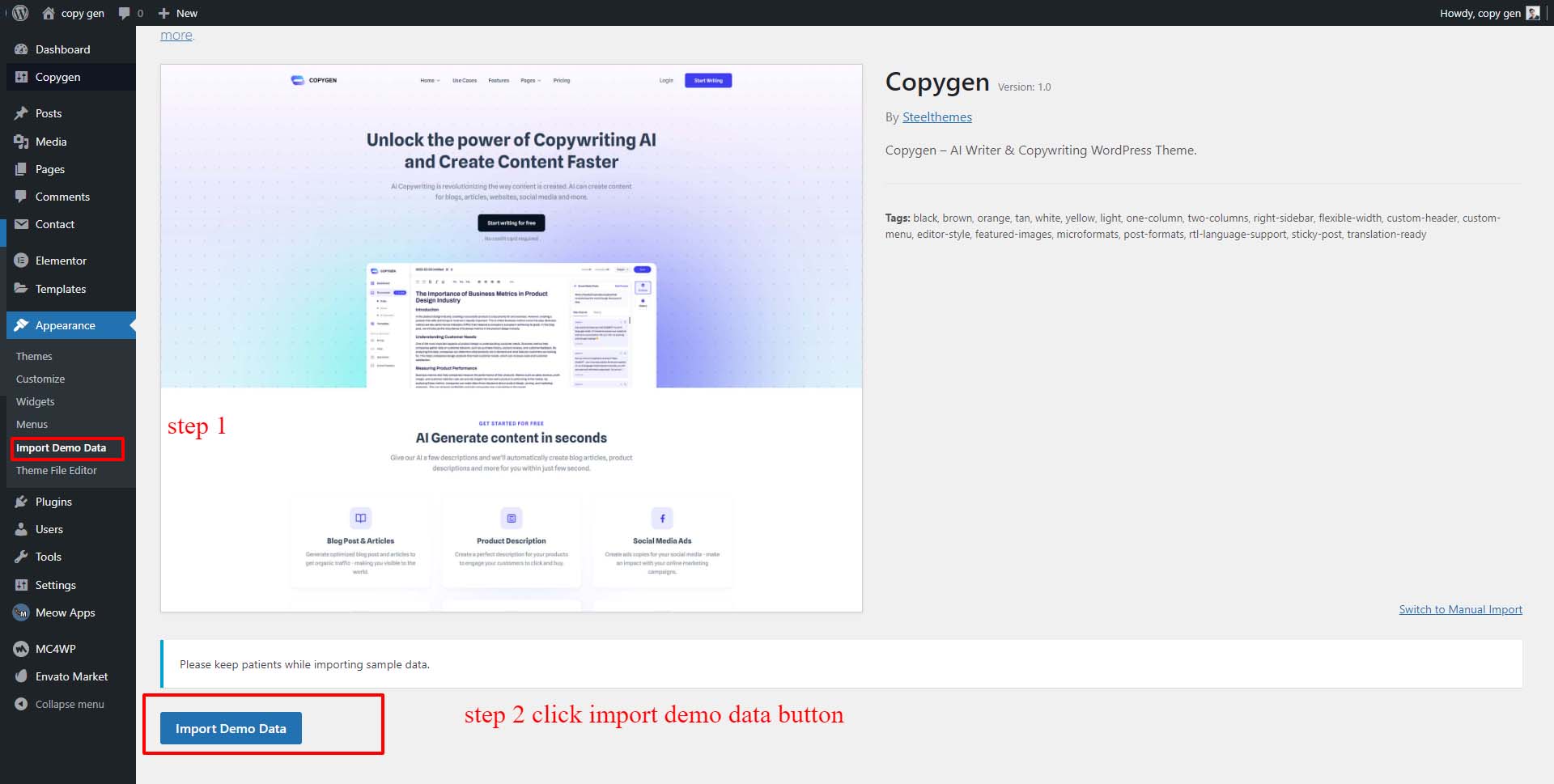Click the plus icon next to New

point(163,13)
